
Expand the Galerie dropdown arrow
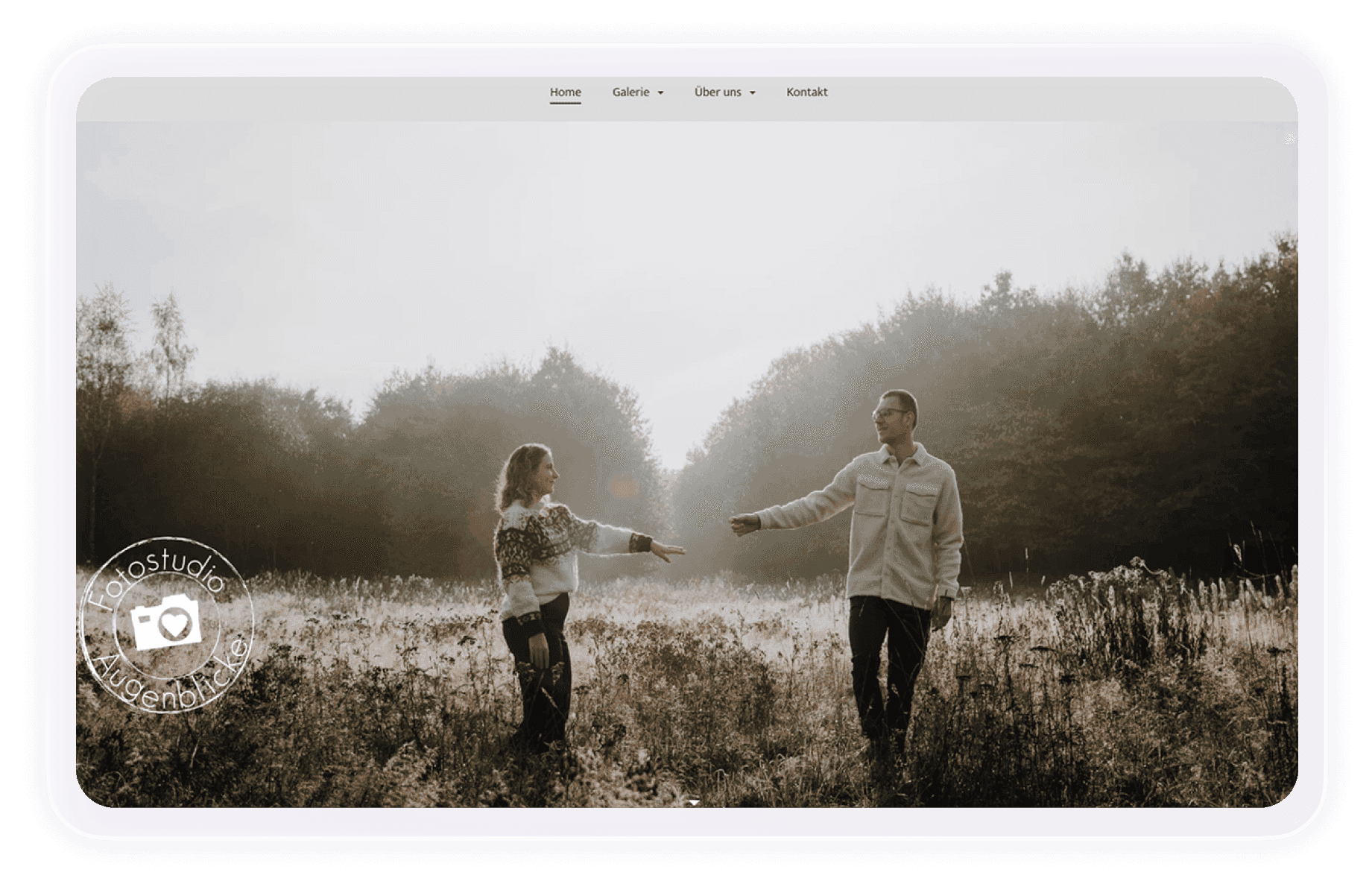click(660, 92)
